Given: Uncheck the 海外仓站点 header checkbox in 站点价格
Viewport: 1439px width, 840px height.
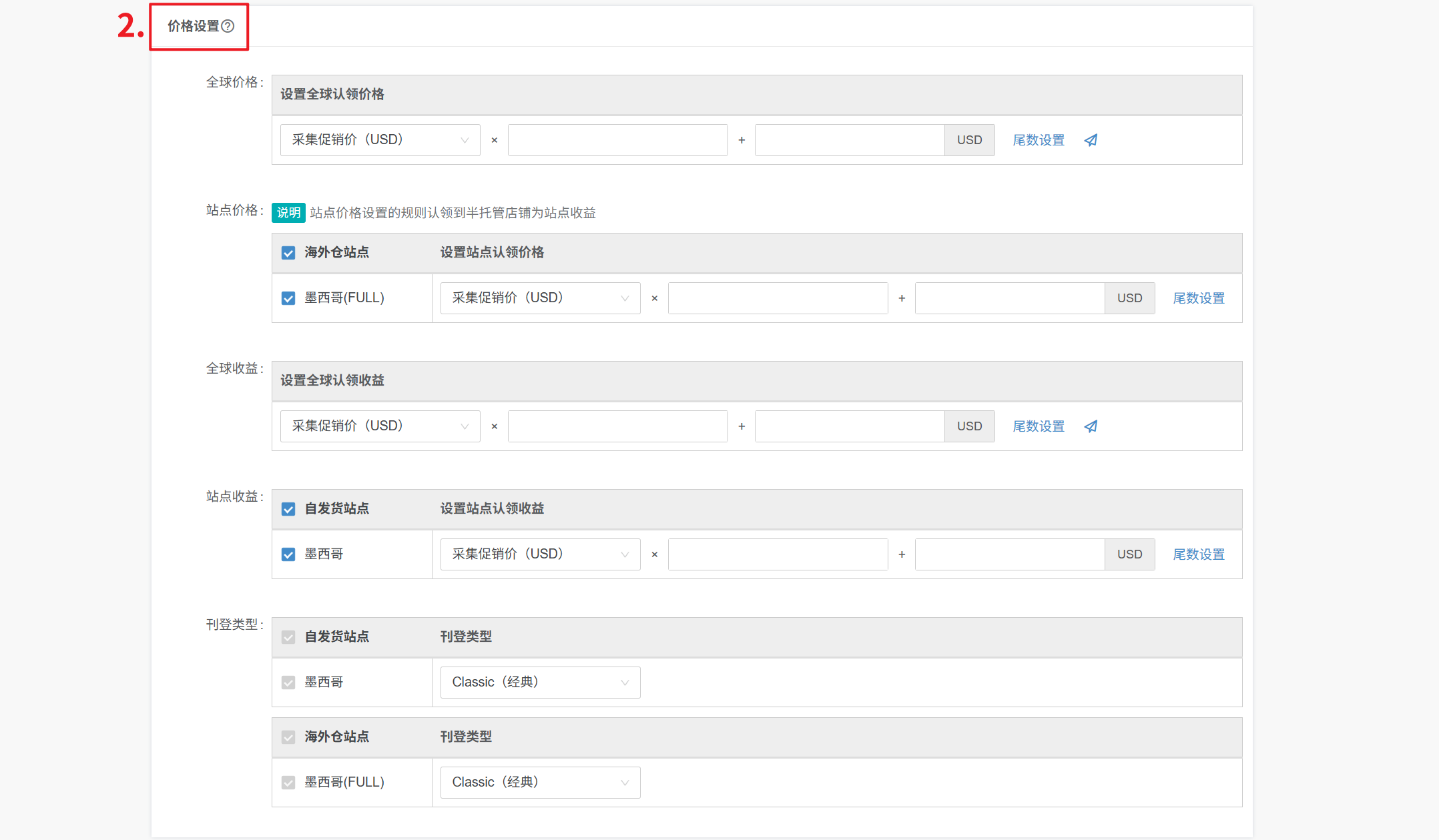Looking at the screenshot, I should (x=288, y=253).
